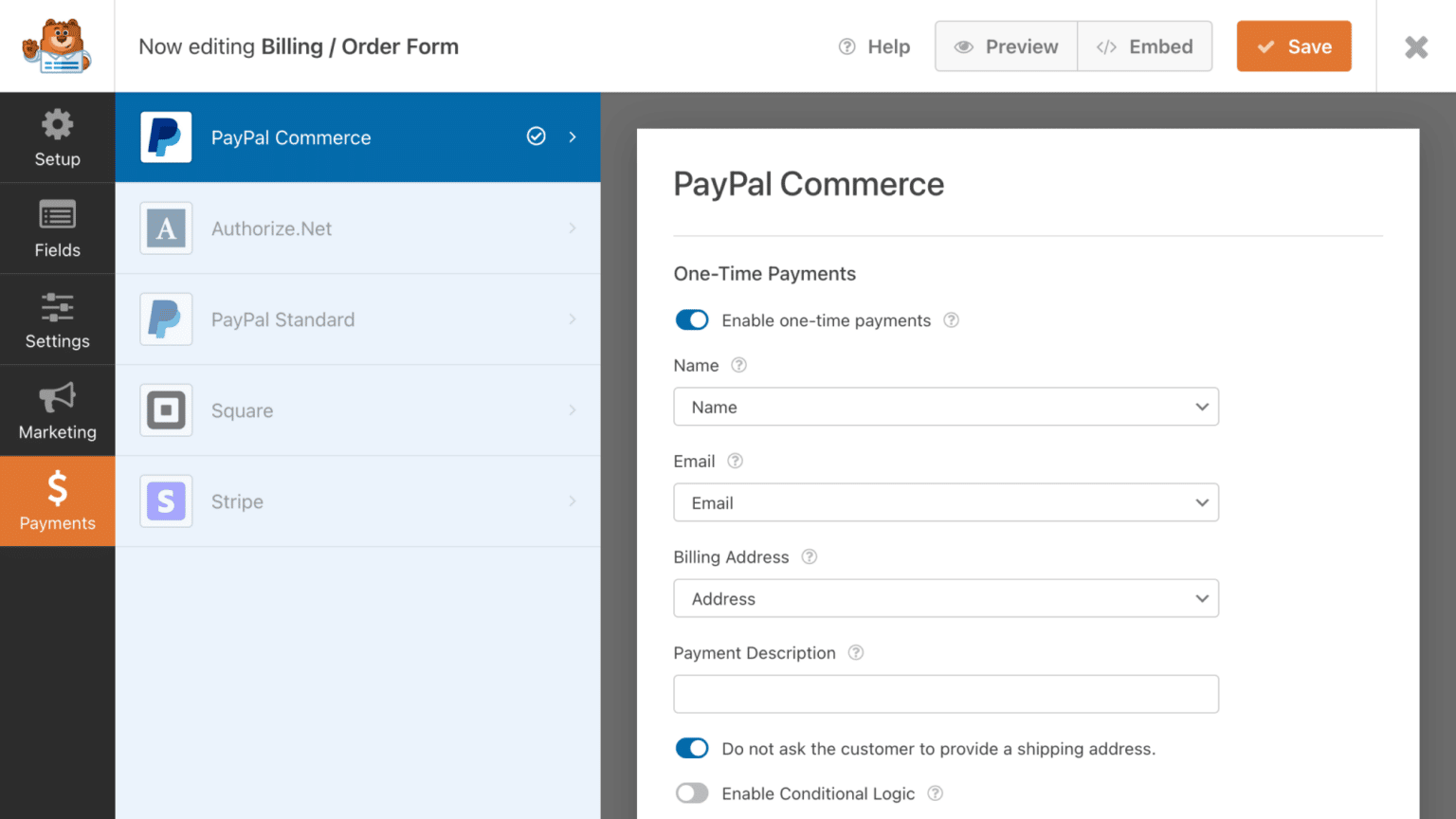Click the Square payment icon
Image resolution: width=1456 pixels, height=819 pixels.
166,410
